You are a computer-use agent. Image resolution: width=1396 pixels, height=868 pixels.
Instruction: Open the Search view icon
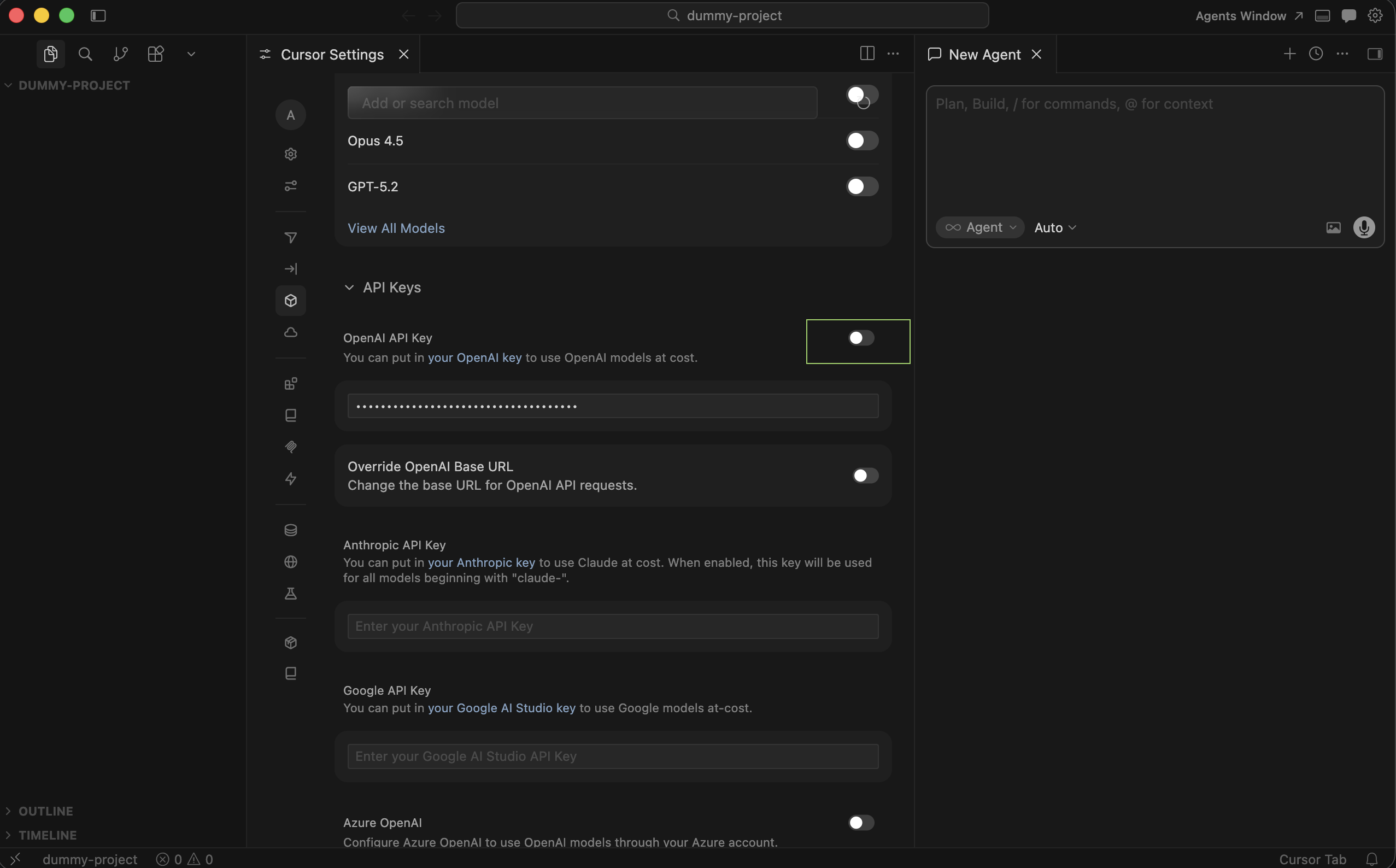click(x=85, y=54)
